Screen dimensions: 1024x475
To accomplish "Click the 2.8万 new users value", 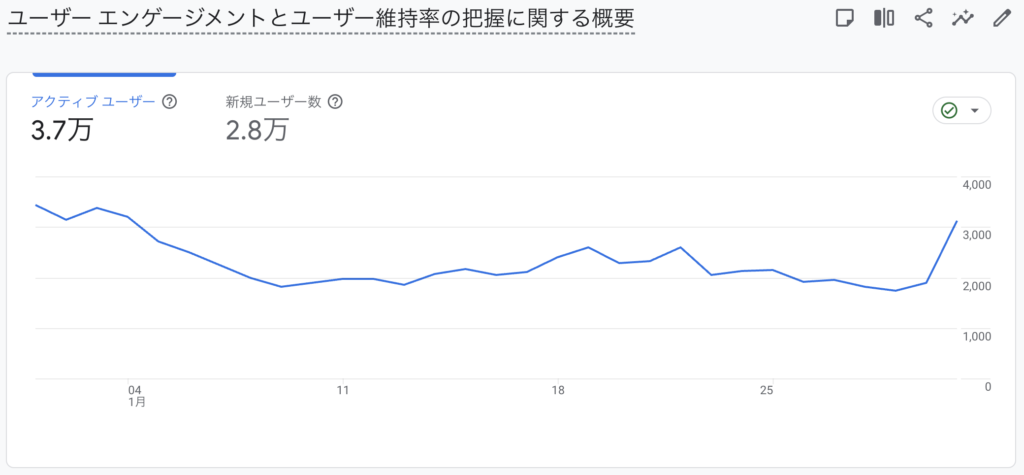I will tap(257, 130).
